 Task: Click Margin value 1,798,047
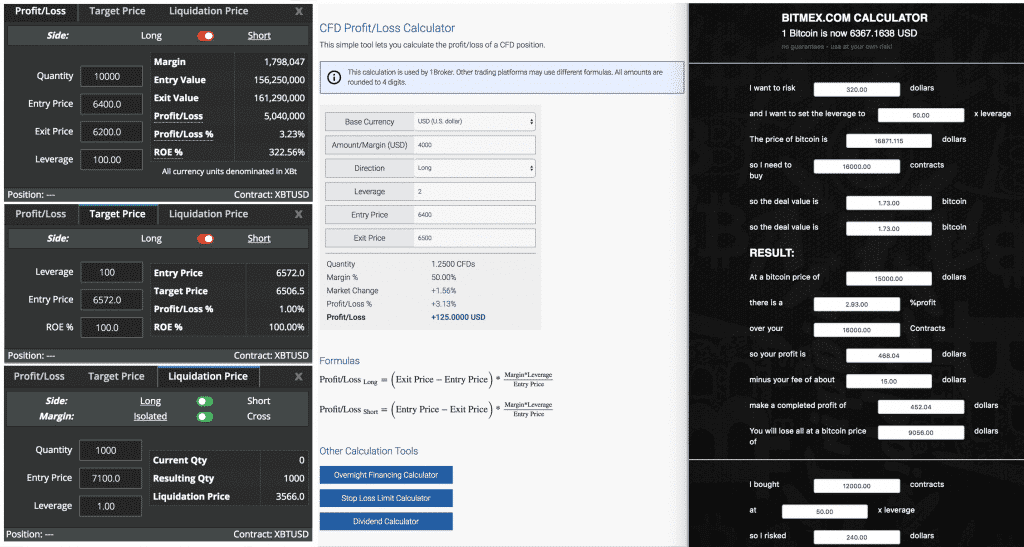click(x=284, y=62)
